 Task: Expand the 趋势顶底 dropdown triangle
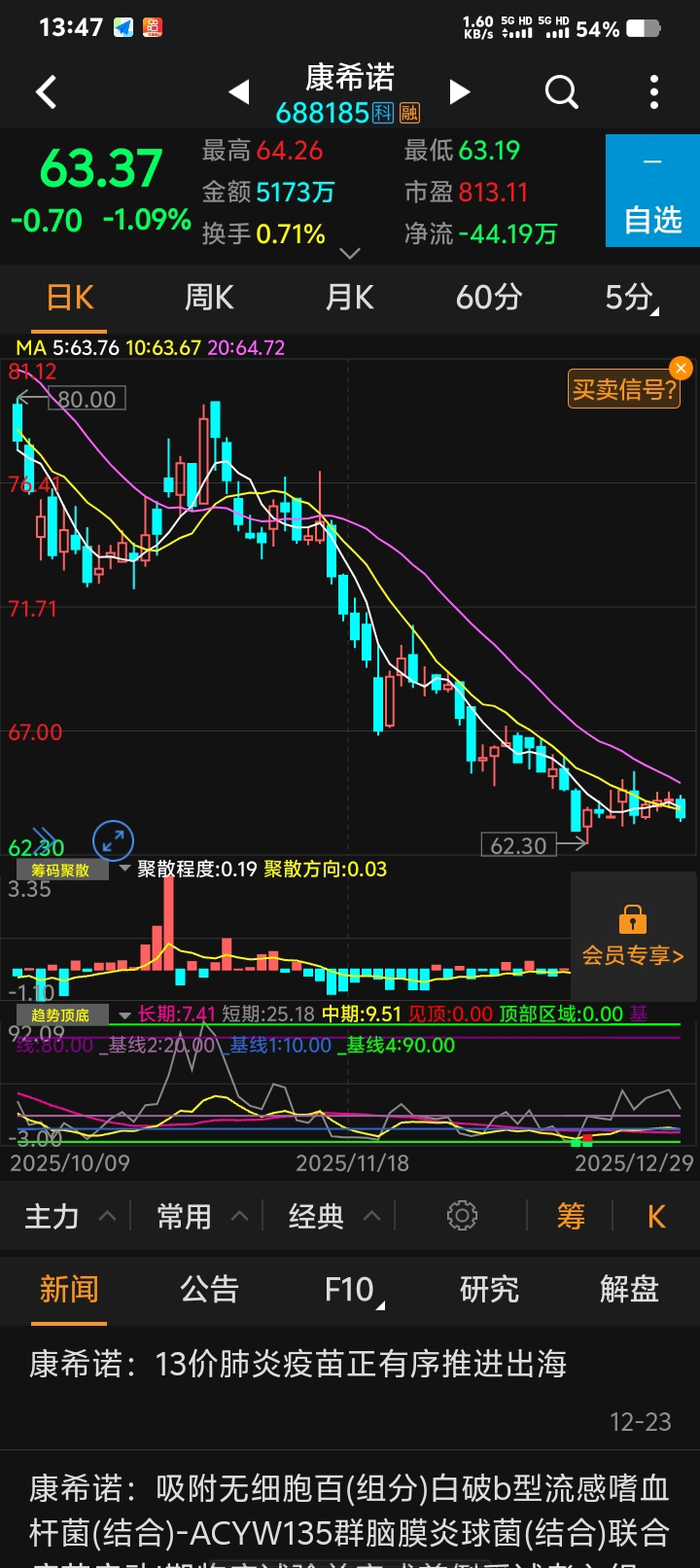(x=123, y=1015)
